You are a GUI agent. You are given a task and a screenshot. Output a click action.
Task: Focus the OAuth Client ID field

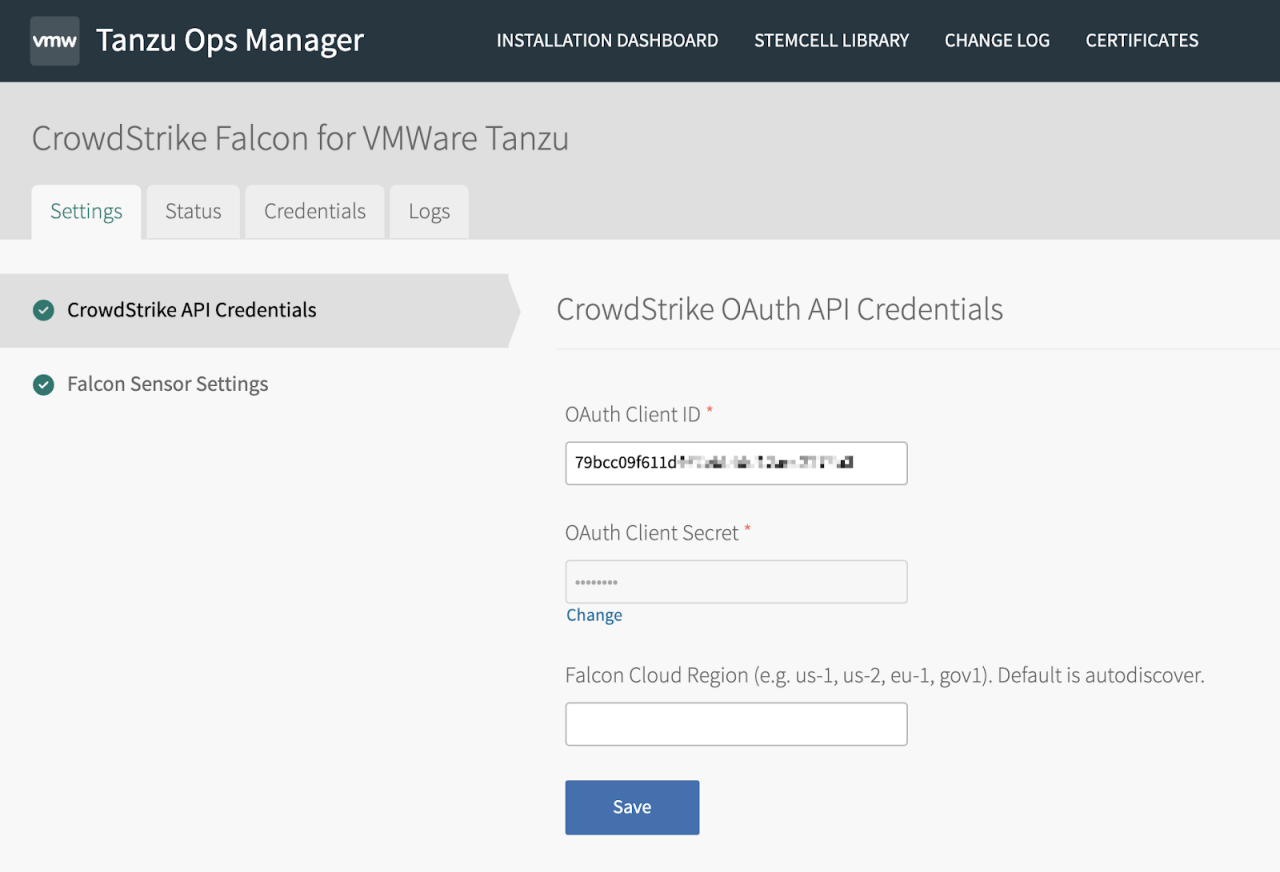pyautogui.click(x=736, y=463)
